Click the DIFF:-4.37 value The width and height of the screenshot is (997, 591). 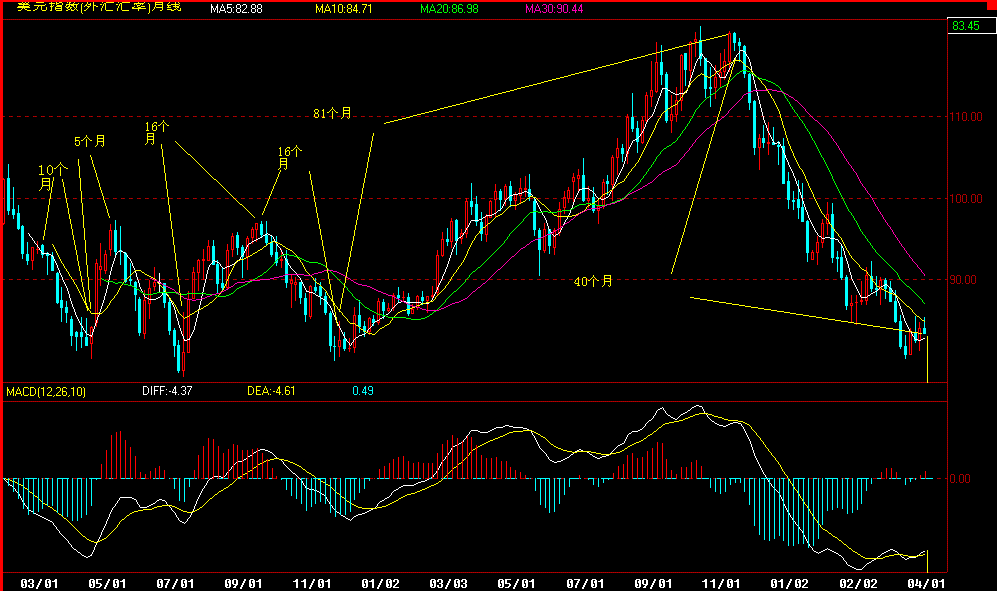[167, 391]
